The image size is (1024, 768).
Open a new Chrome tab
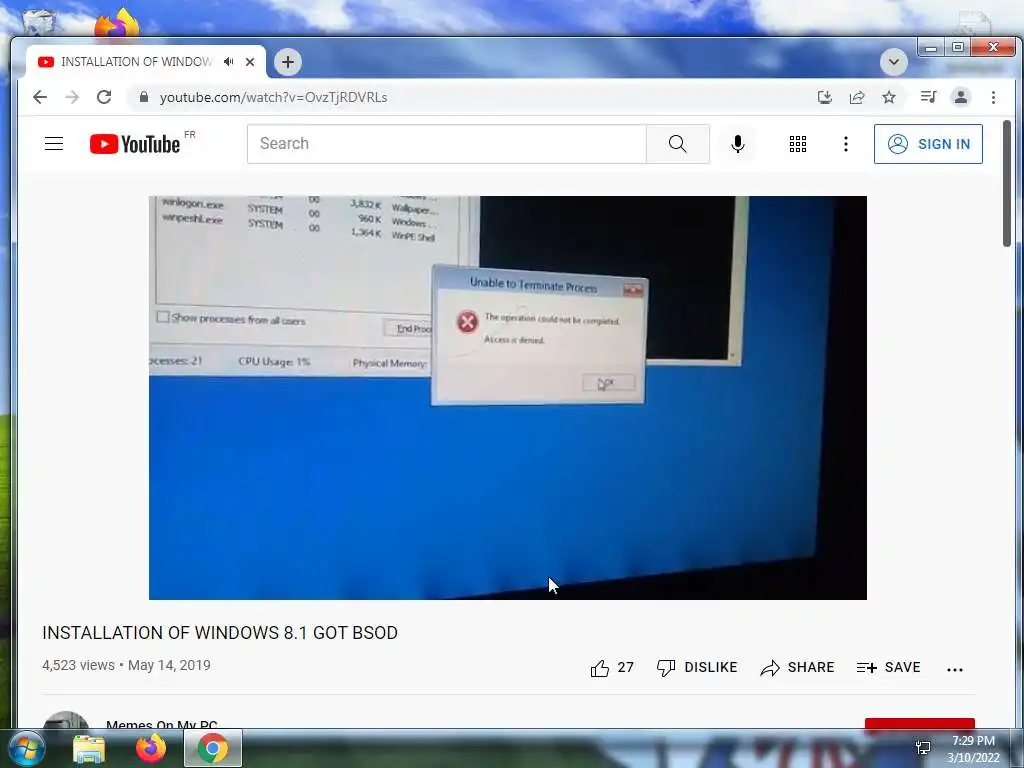(x=287, y=62)
